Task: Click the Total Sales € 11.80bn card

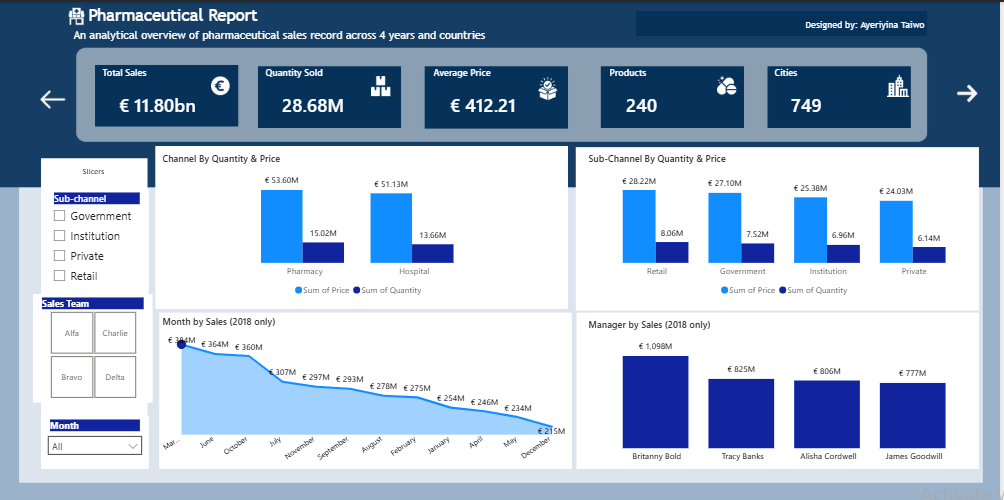Action: pos(166,95)
